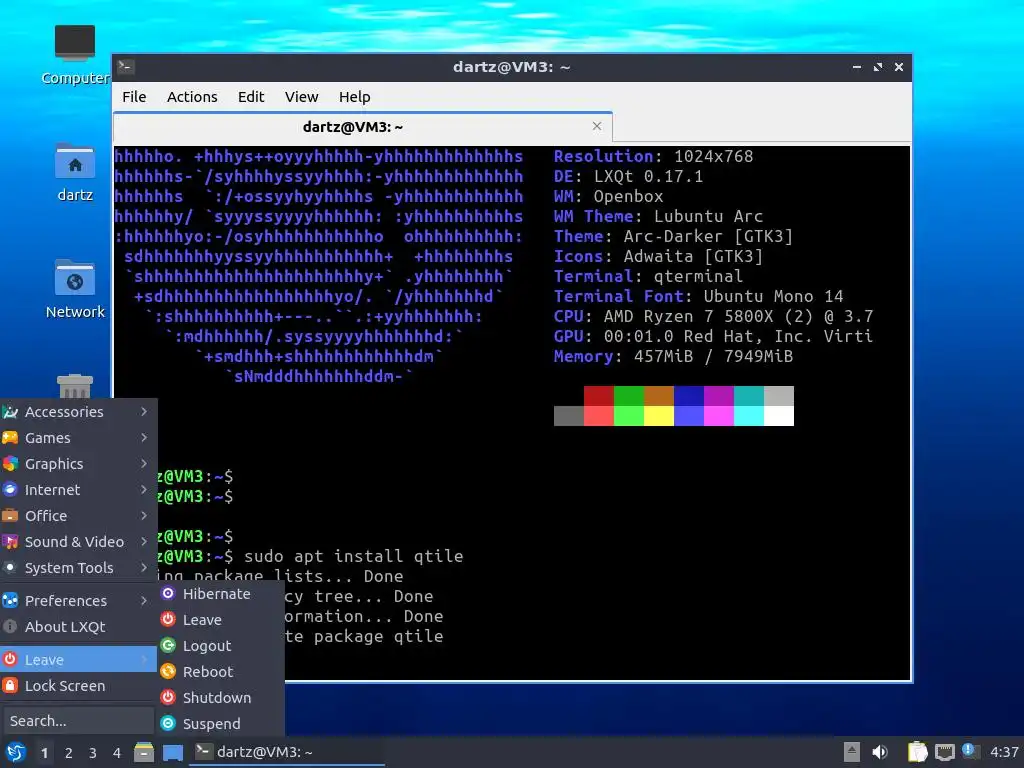Click the 'Terminal: qterminal' line

(x=648, y=276)
